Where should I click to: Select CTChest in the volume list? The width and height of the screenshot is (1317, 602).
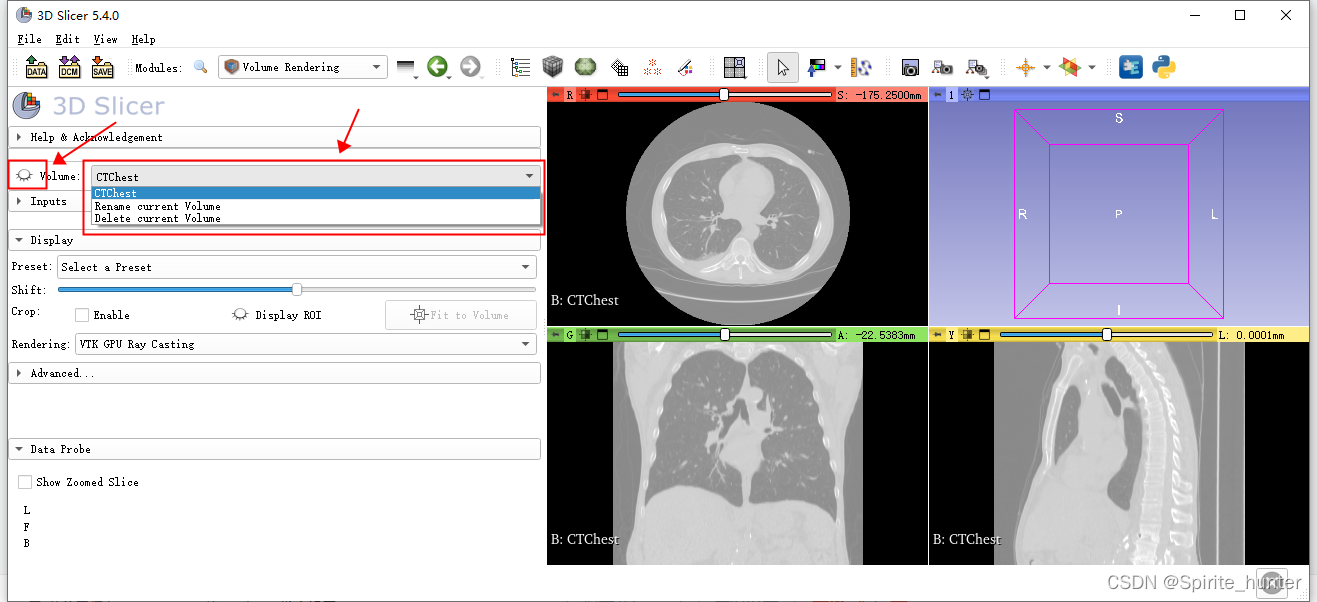(x=316, y=193)
